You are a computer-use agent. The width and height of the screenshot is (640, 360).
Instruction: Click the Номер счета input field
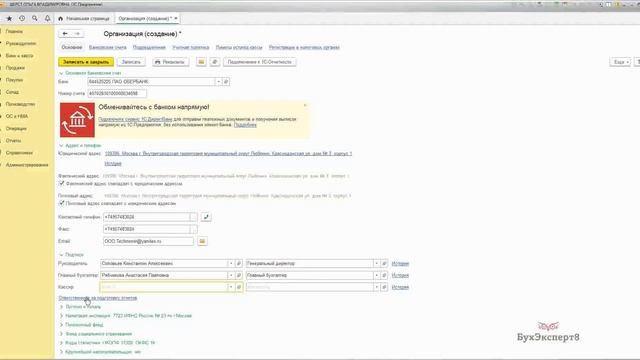pyautogui.click(x=117, y=93)
